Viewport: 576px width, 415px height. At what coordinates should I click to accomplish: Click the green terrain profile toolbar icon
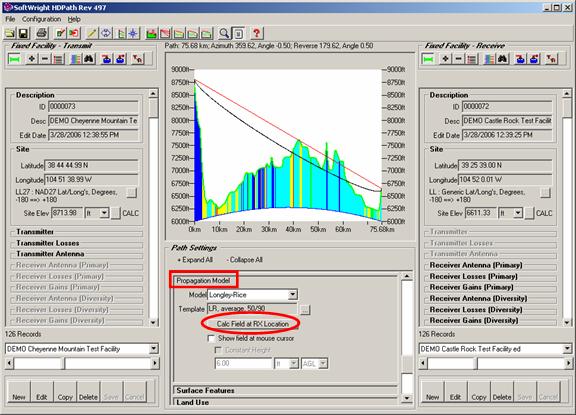coord(151,34)
